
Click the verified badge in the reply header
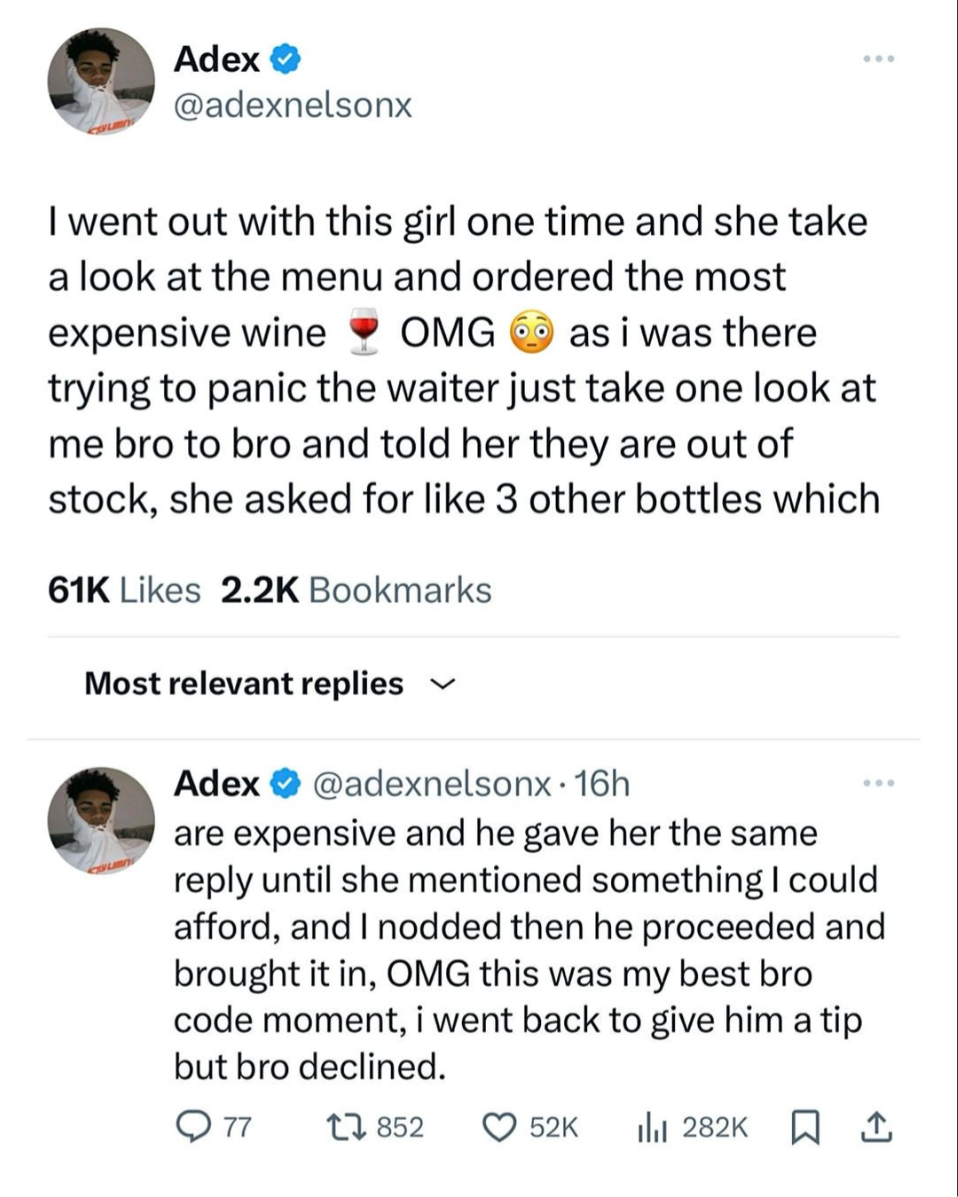point(284,784)
